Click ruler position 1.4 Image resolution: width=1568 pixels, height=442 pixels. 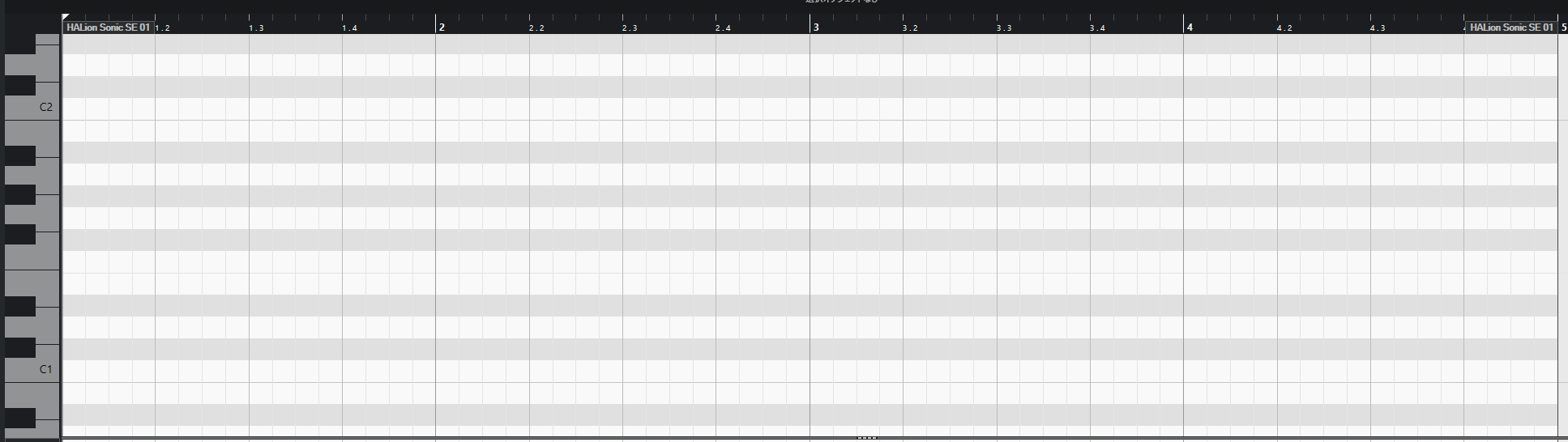click(x=349, y=28)
